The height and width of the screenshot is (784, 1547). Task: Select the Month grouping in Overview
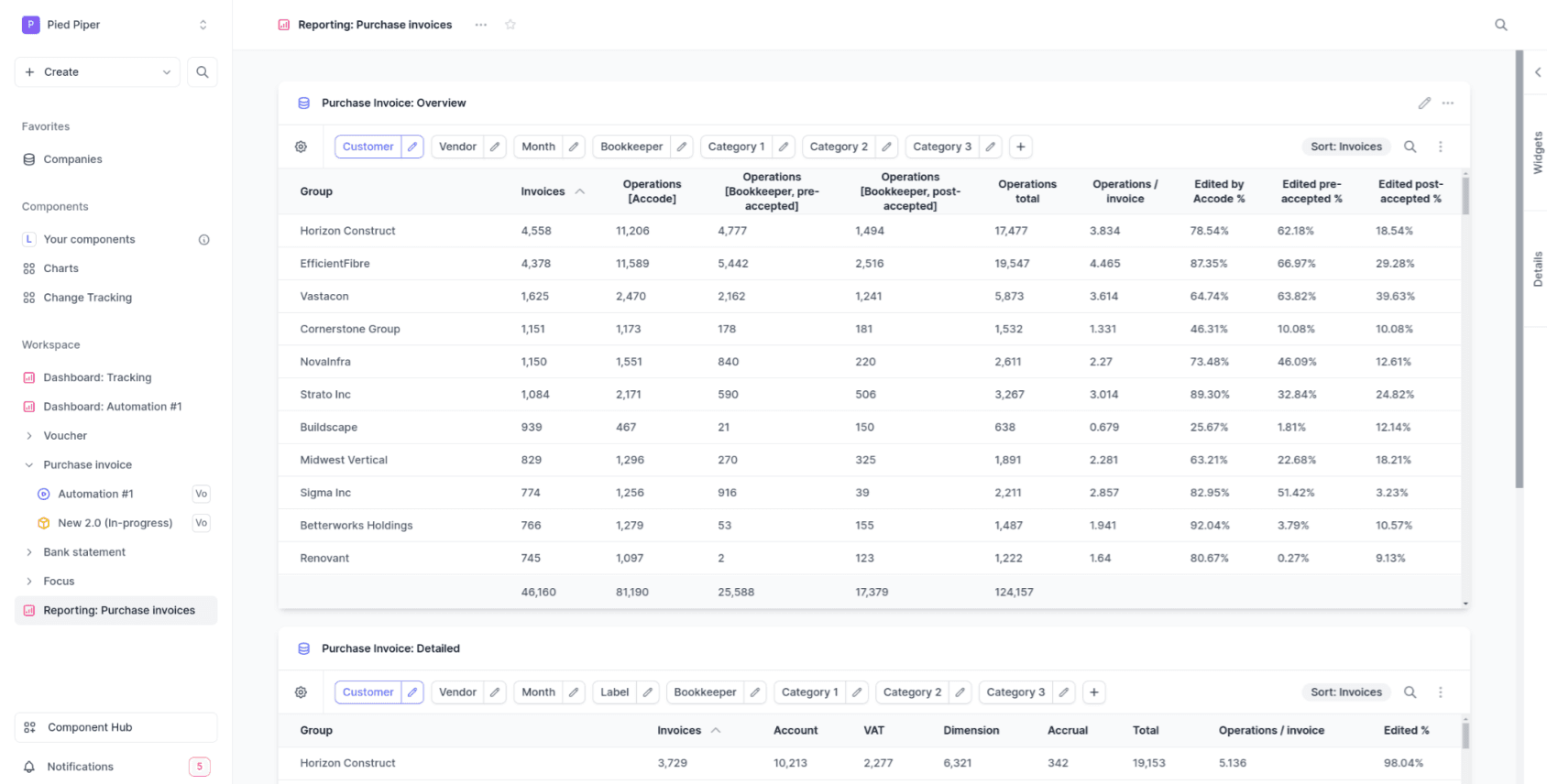538,147
